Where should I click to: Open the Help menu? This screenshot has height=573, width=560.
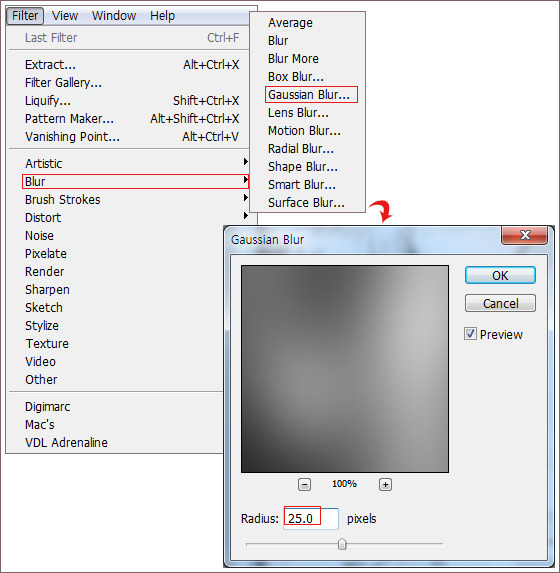(162, 16)
